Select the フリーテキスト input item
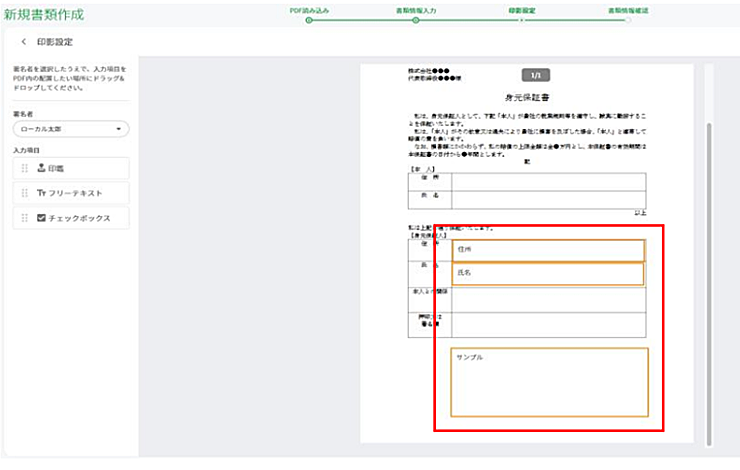 click(x=71, y=193)
